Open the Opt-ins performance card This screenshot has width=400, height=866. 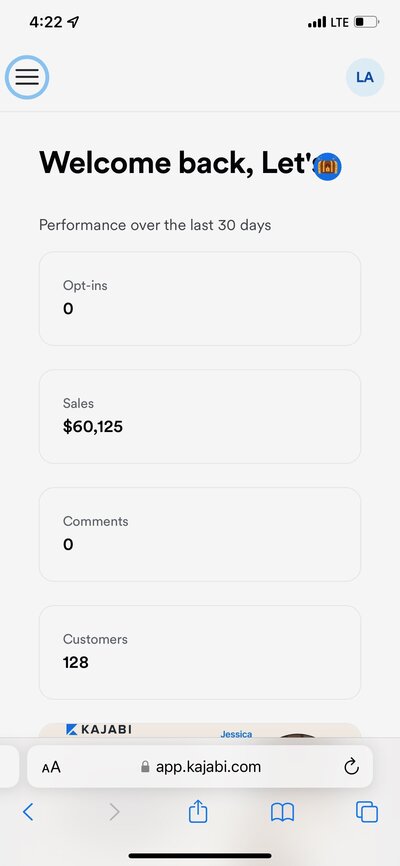[x=199, y=299]
